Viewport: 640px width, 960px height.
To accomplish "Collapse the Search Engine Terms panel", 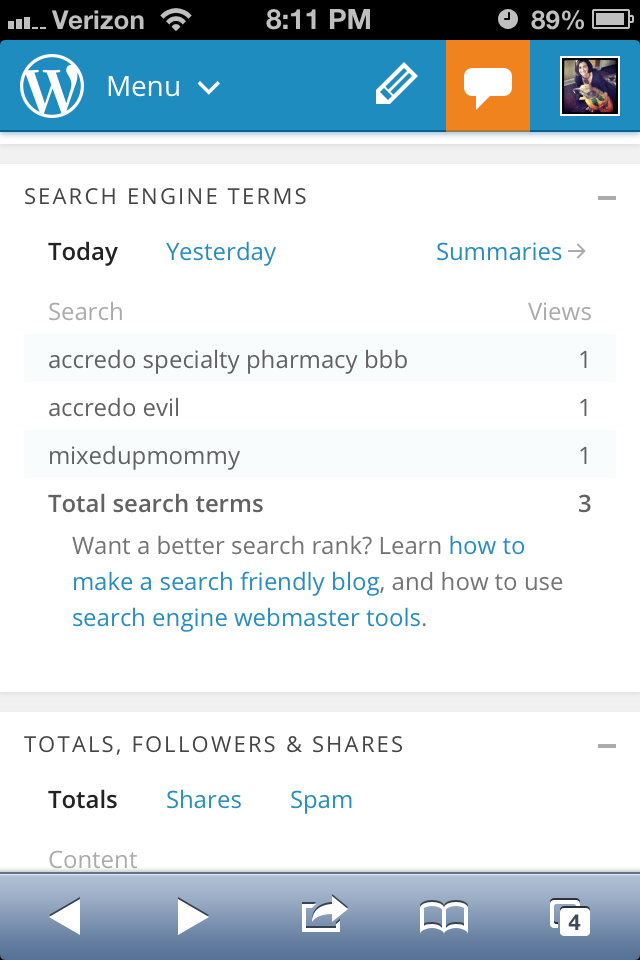I will 606,198.
